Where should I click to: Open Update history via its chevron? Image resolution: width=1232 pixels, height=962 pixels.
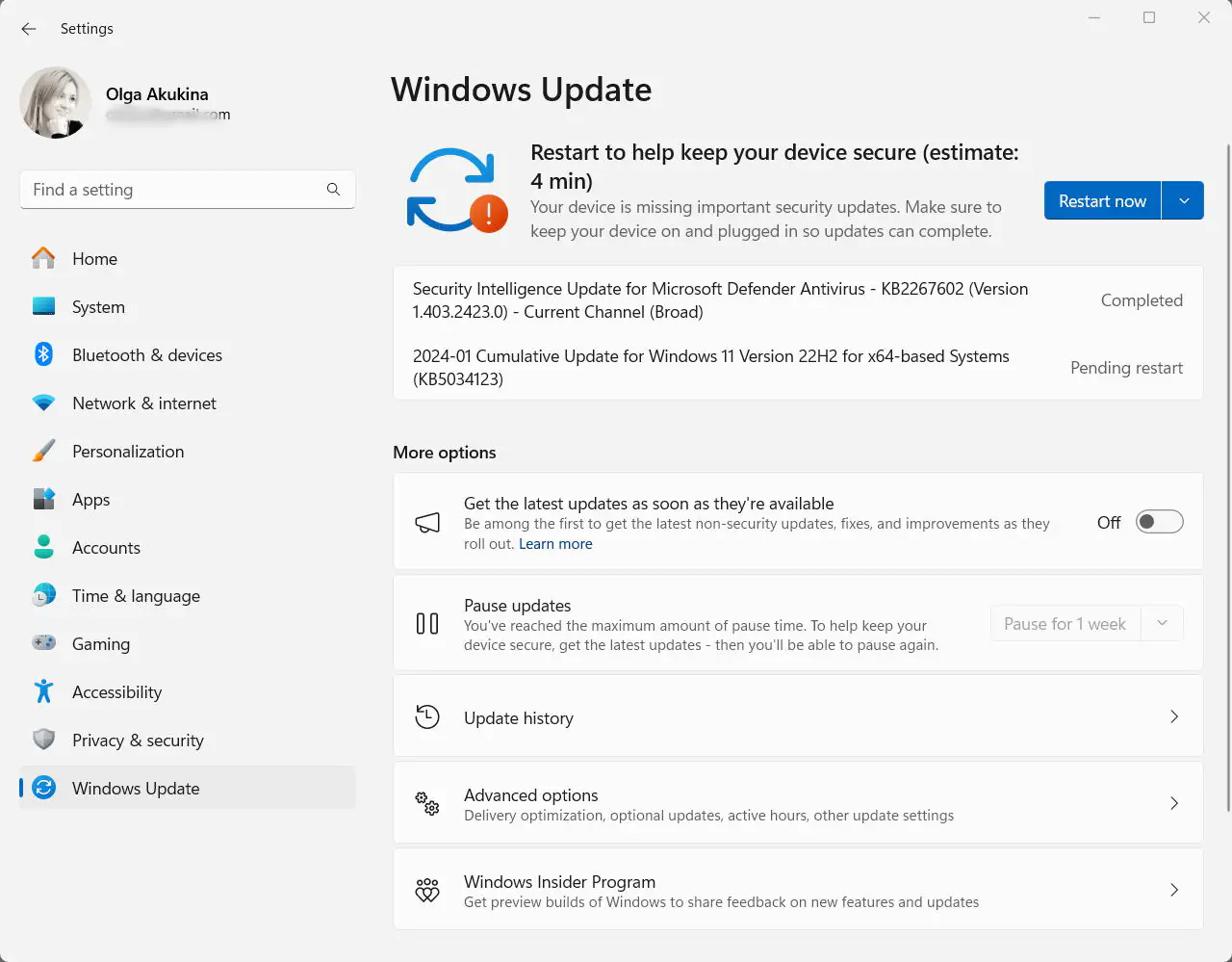pyautogui.click(x=1174, y=716)
